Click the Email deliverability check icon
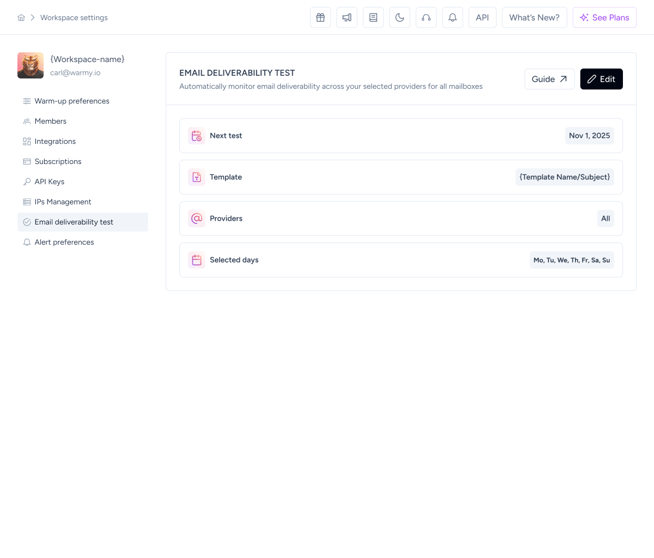The image size is (654, 558). click(27, 222)
